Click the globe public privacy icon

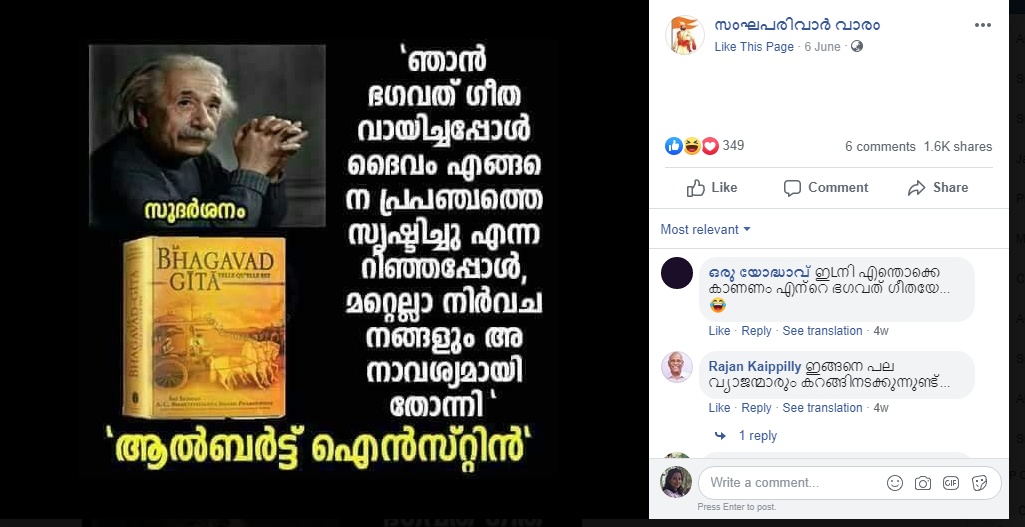856,46
